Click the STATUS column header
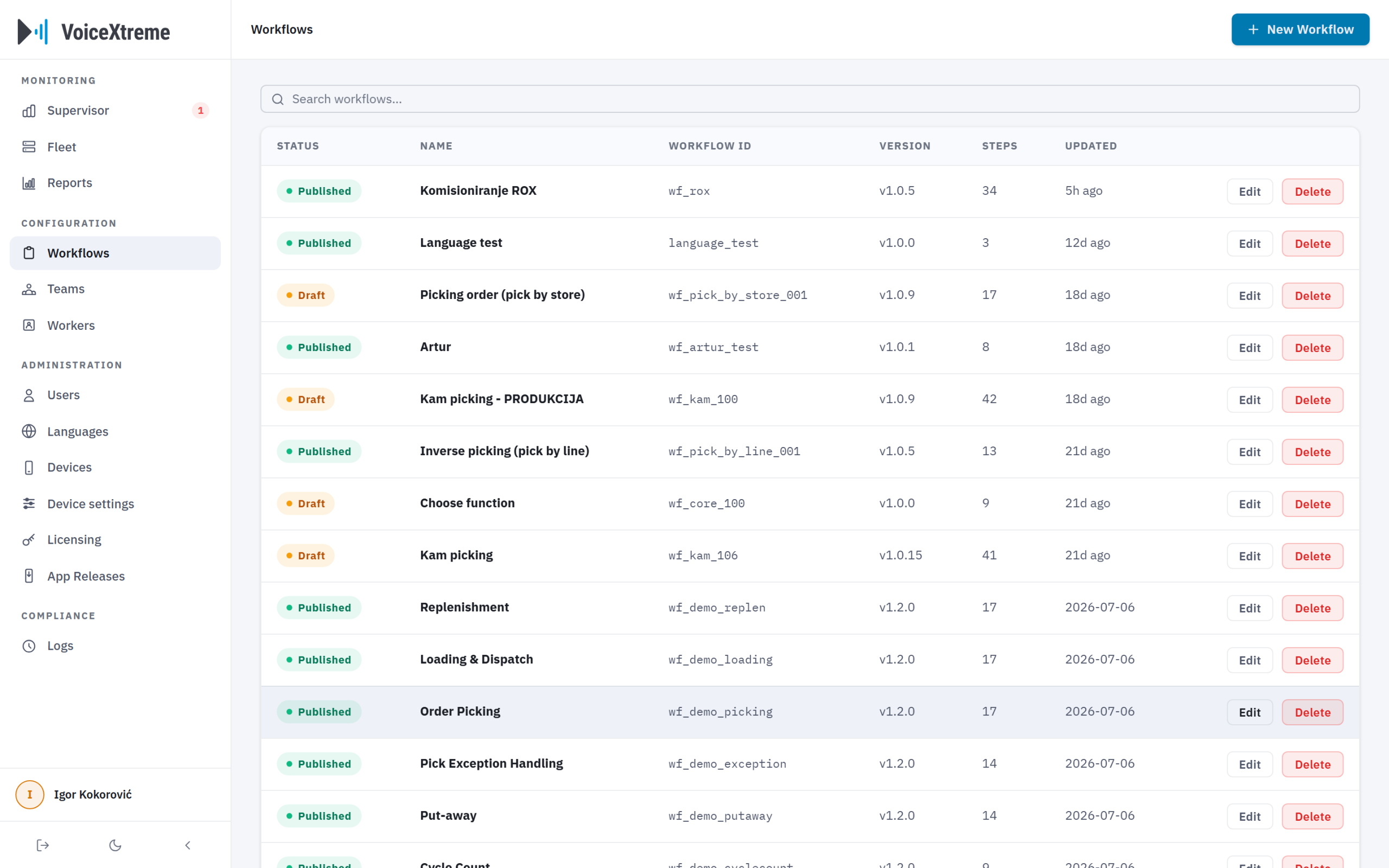 pos(297,146)
